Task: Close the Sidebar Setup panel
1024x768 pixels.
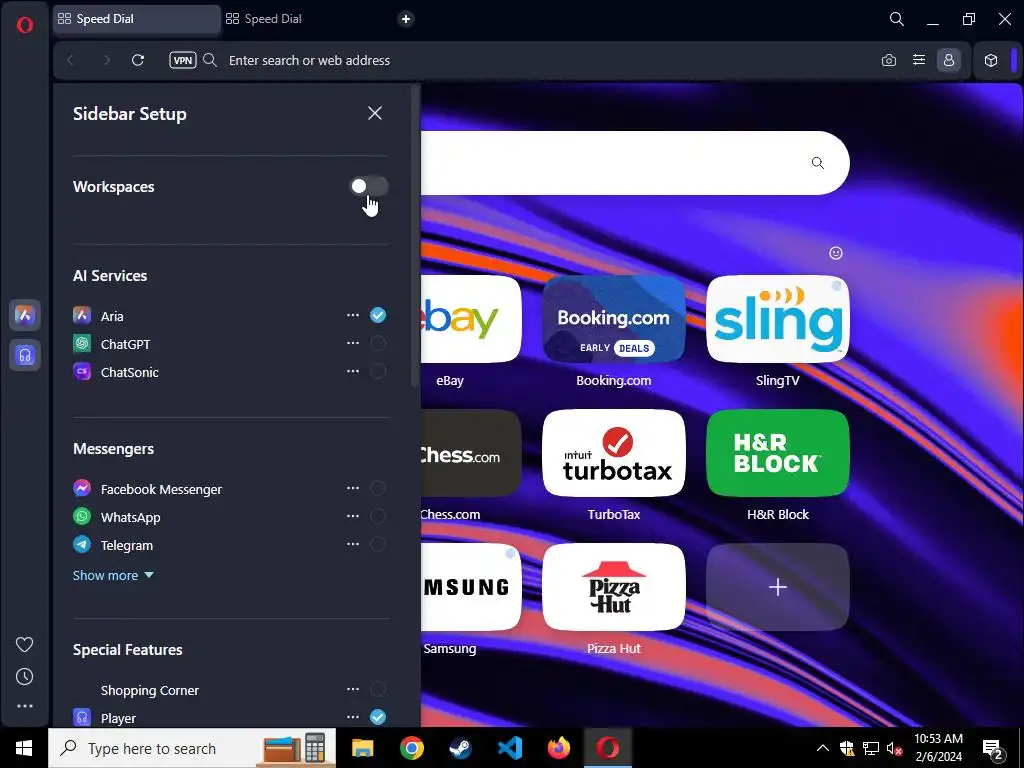Action: (x=375, y=113)
